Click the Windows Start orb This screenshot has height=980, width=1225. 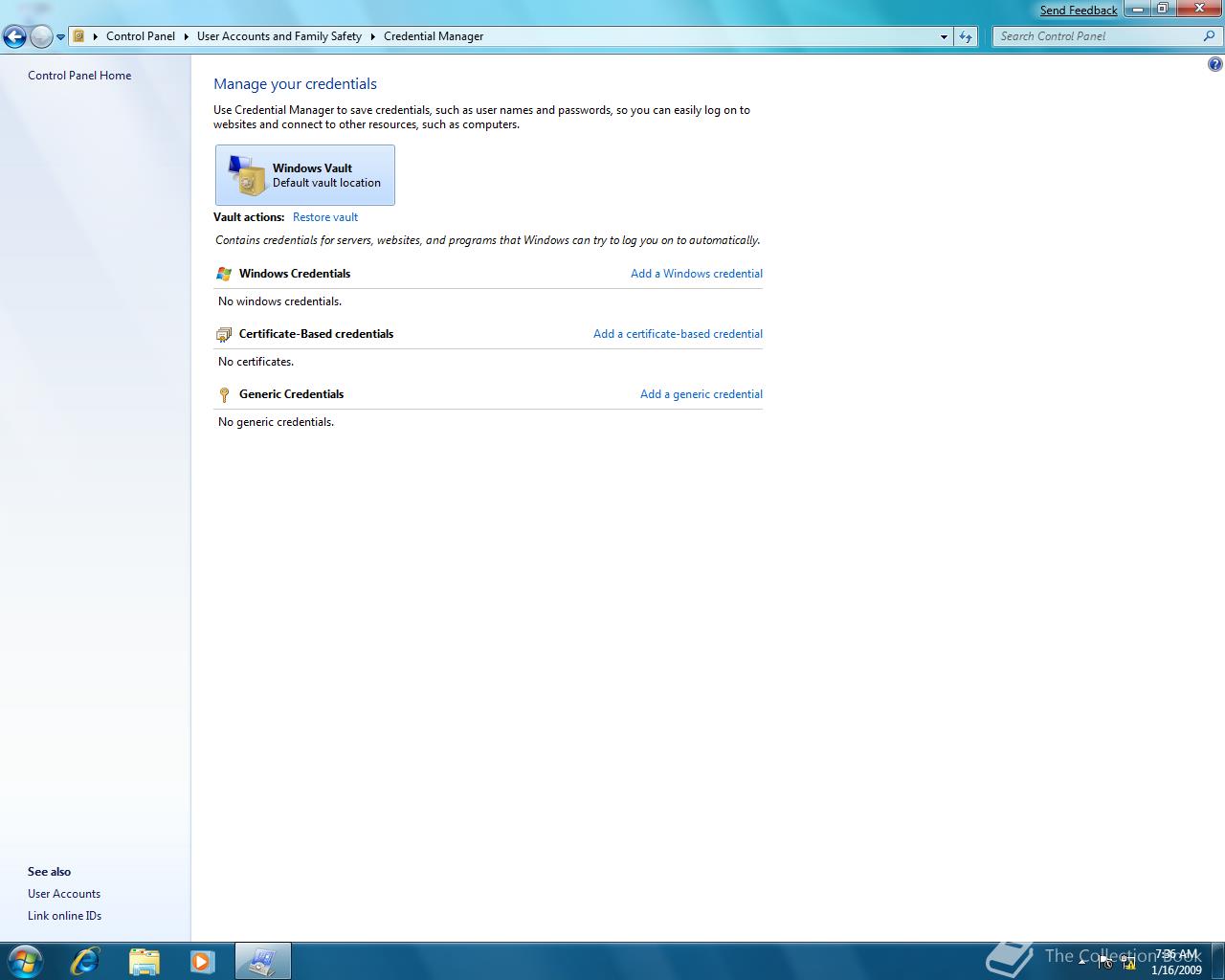coord(25,961)
